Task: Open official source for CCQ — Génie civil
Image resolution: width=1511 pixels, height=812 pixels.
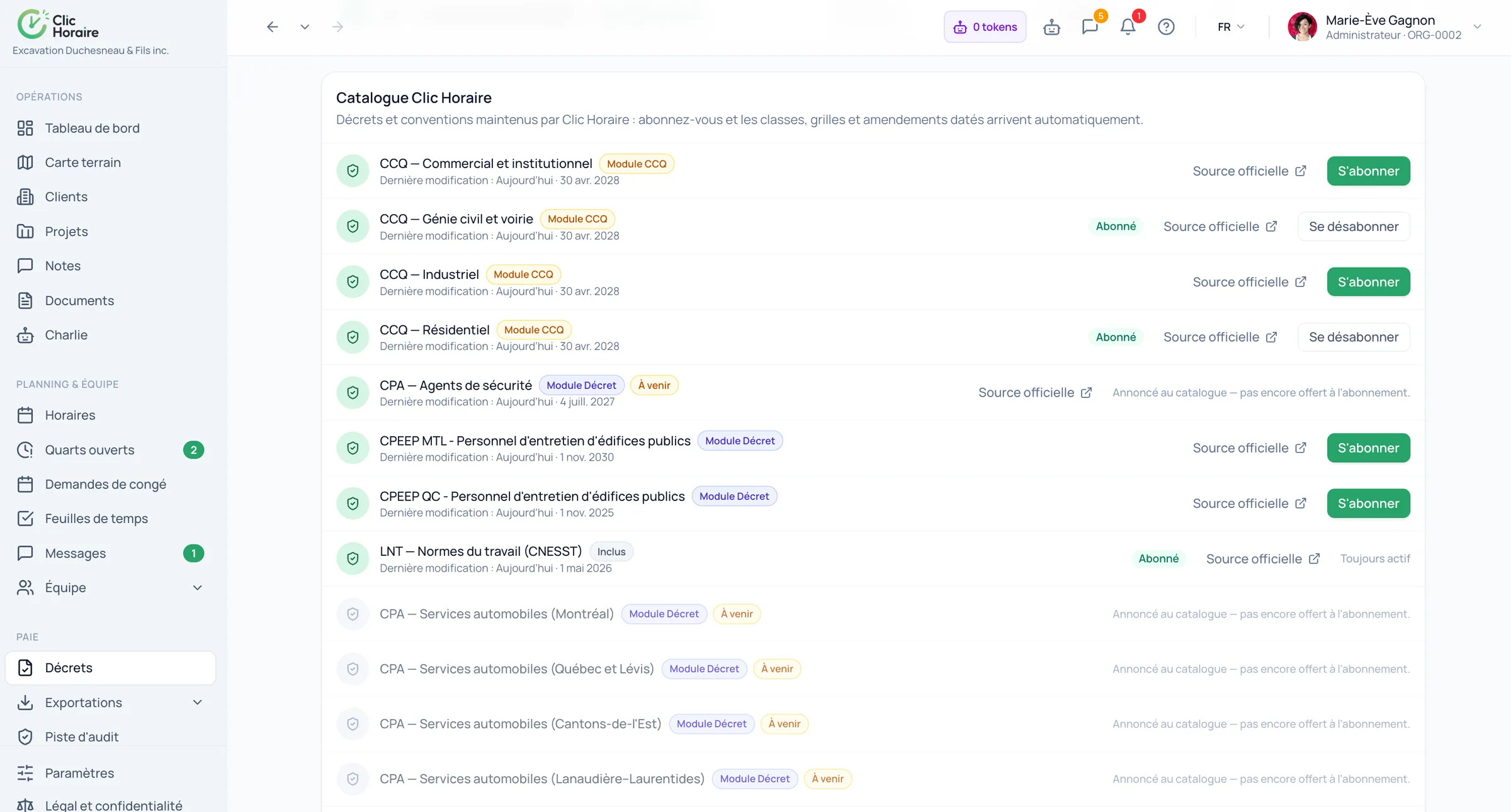Action: click(1220, 227)
